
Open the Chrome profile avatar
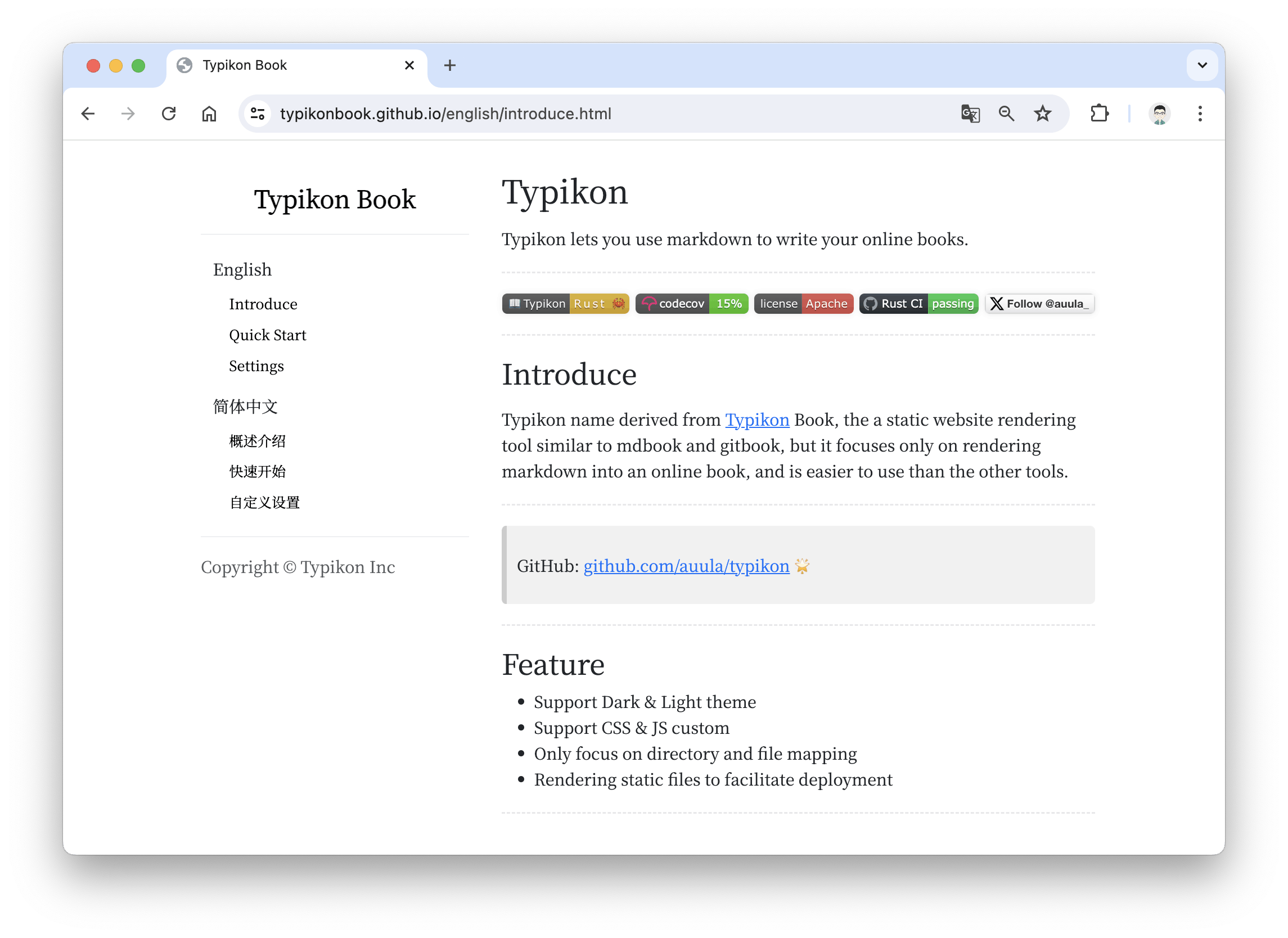(1159, 114)
